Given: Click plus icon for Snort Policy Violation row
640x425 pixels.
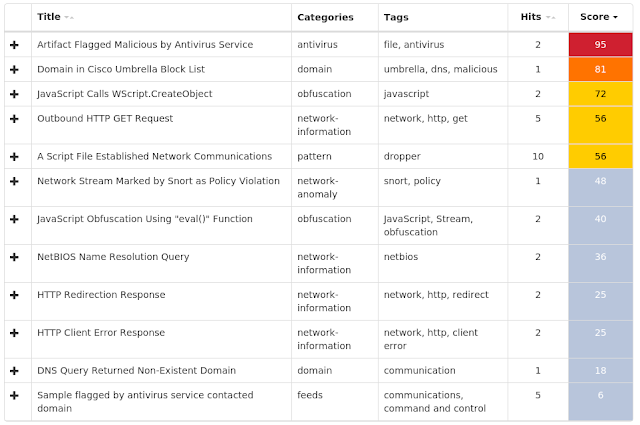Looking at the screenshot, I should [14, 181].
